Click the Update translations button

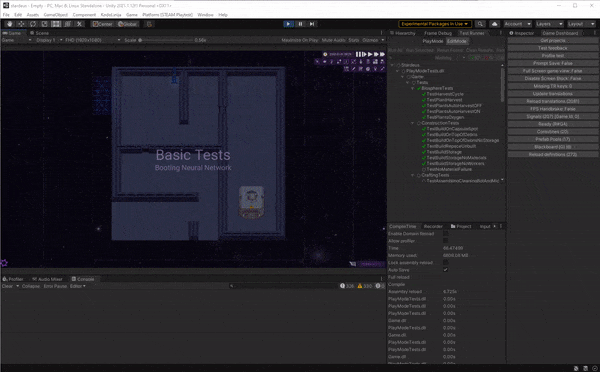pyautogui.click(x=553, y=94)
